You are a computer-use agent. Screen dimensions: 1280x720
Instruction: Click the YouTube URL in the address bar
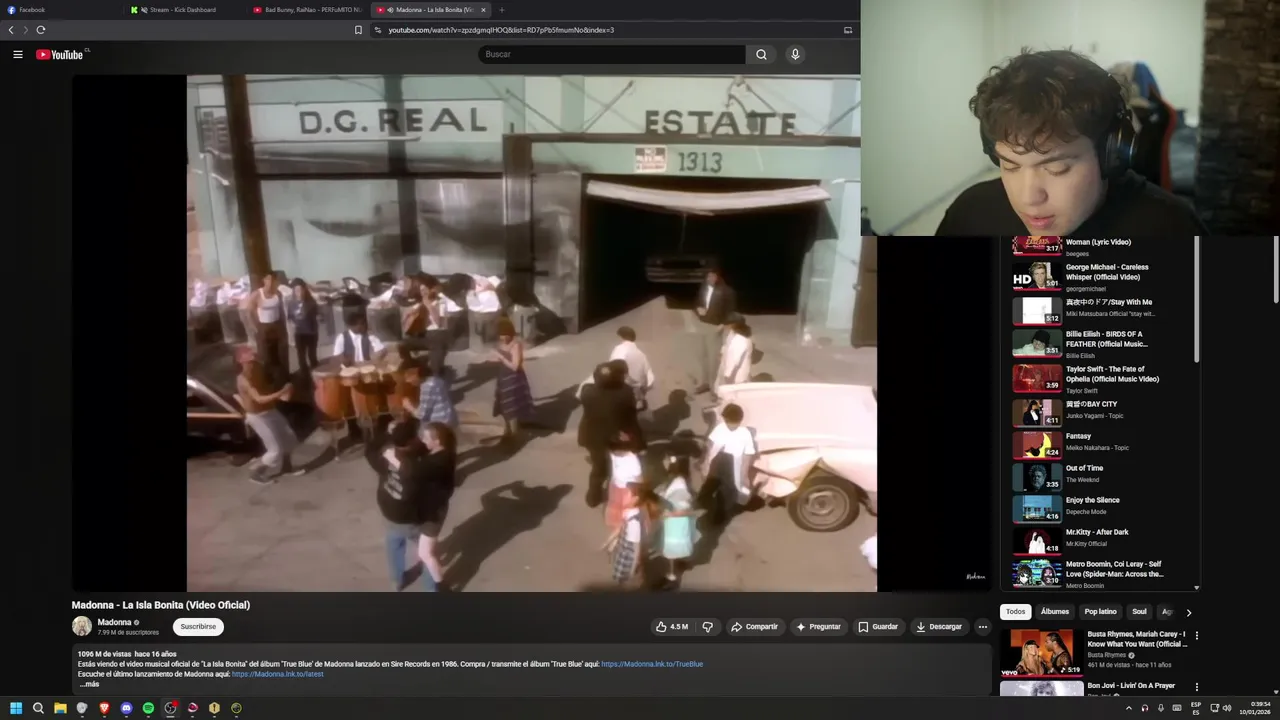click(501, 30)
